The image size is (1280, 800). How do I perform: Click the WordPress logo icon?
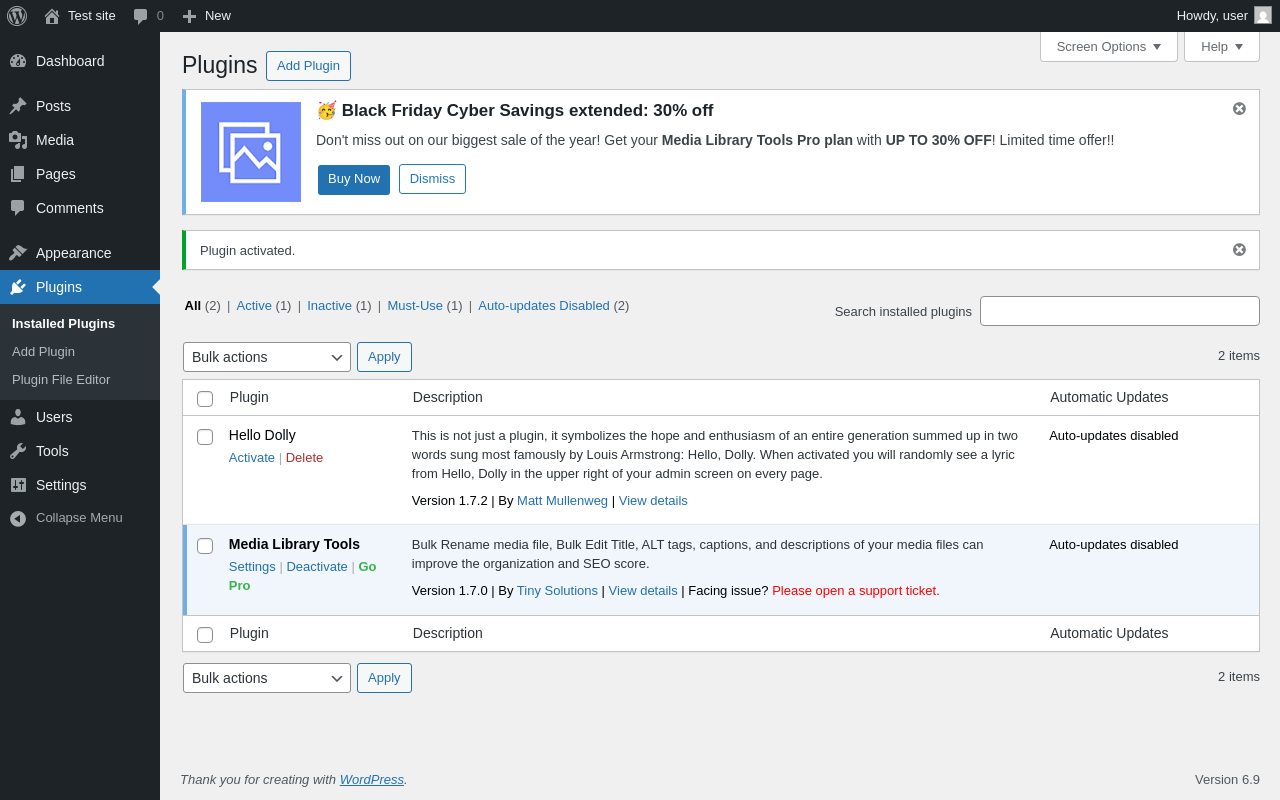pyautogui.click(x=17, y=16)
